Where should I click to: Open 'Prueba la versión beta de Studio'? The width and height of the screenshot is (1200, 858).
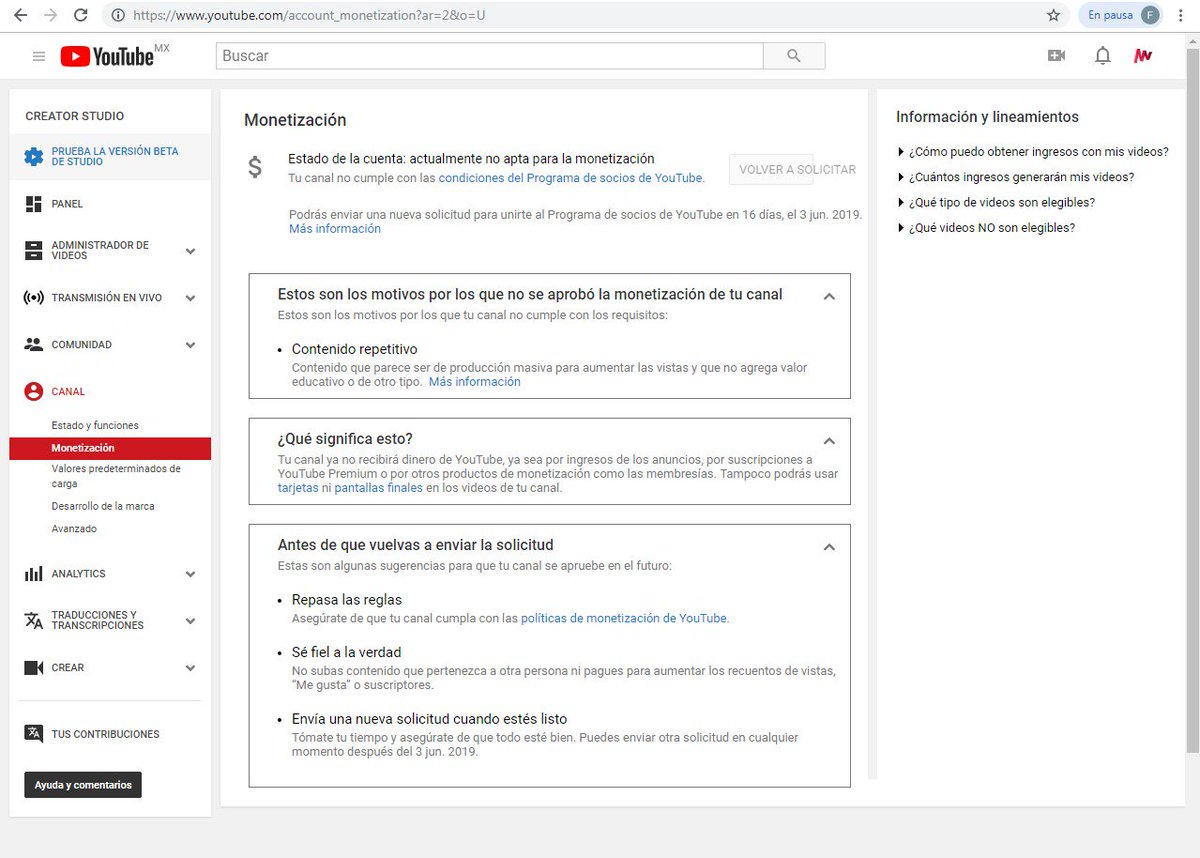110,156
